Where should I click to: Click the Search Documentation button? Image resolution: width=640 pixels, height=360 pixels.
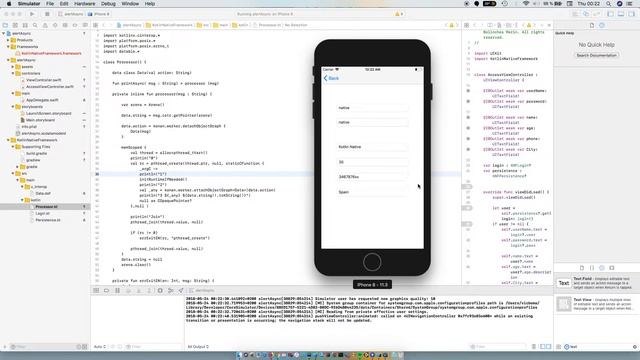(x=597, y=55)
